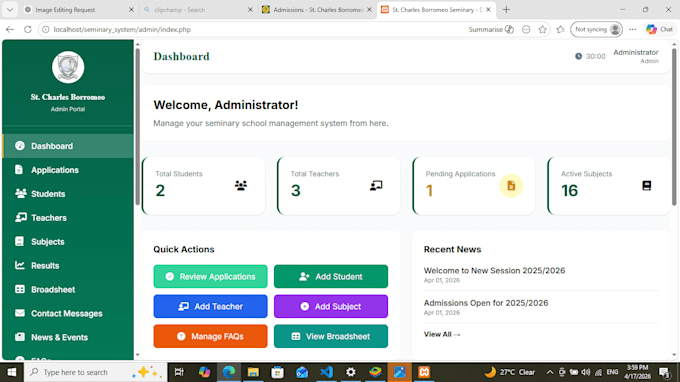The height and width of the screenshot is (382, 680).
Task: Click the Pending Applications card
Action: click(474, 186)
